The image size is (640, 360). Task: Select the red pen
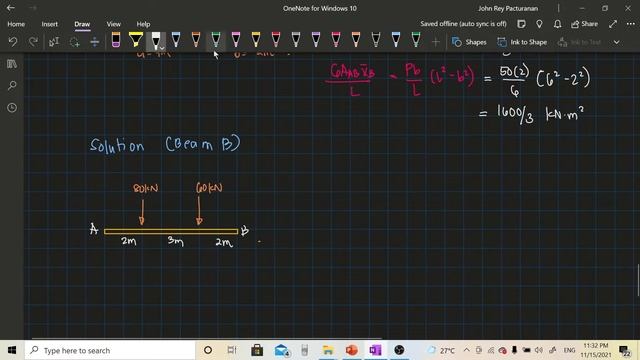click(276, 40)
